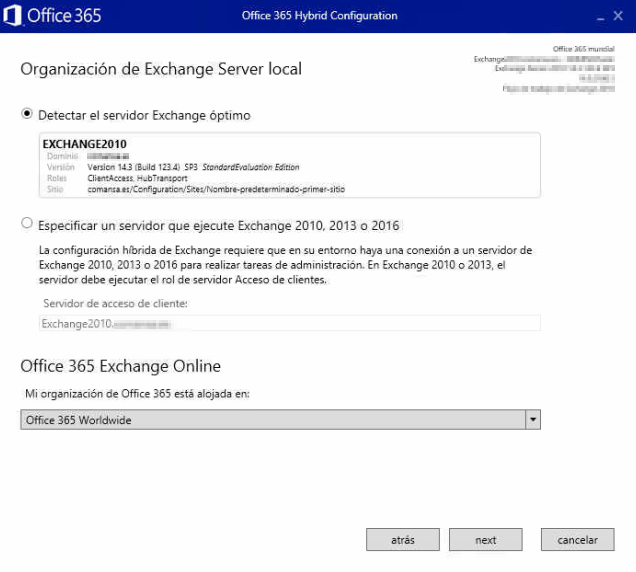Click the 'StandardEvaluation Edition' text

coord(251,167)
